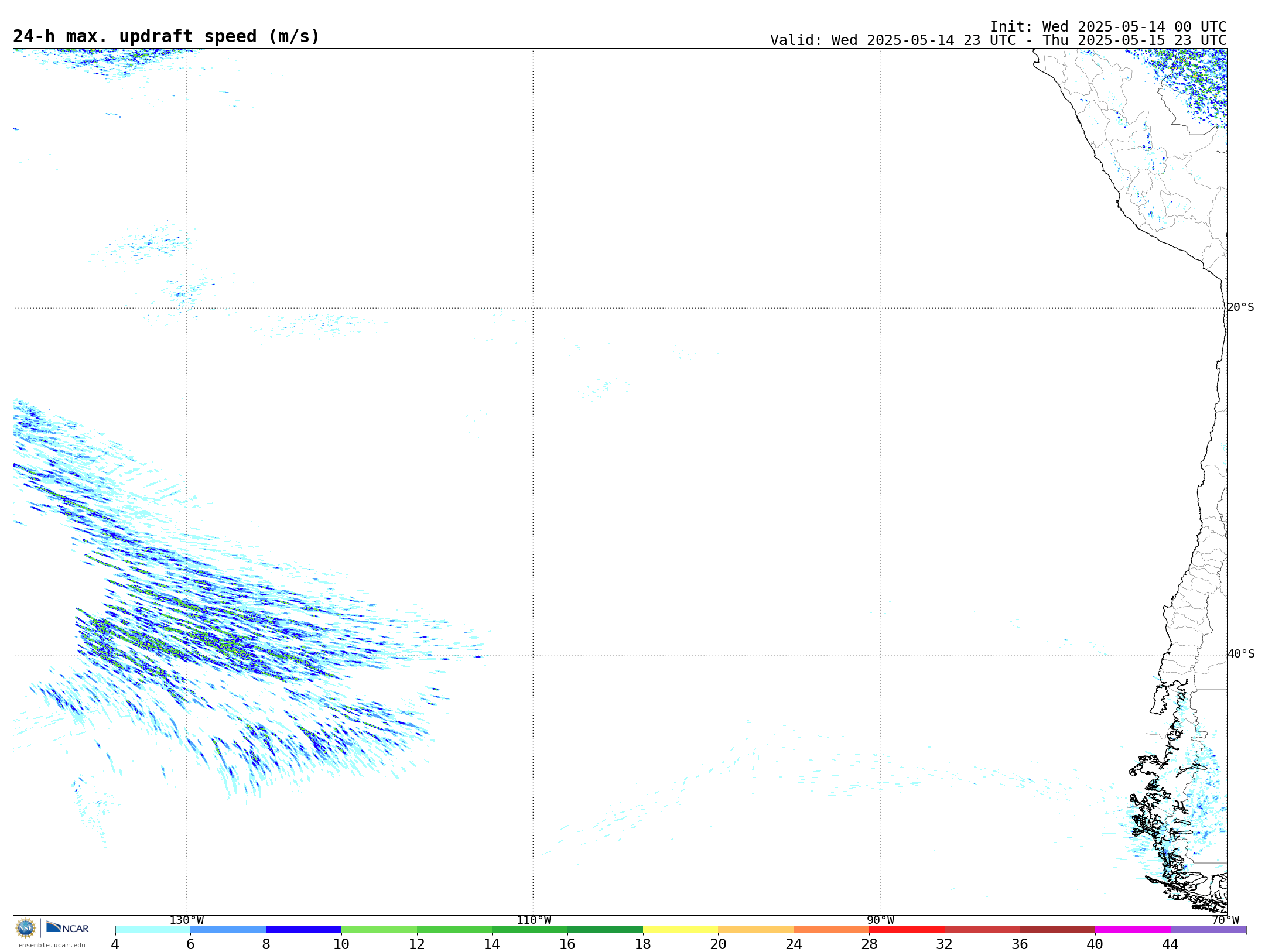The height and width of the screenshot is (952, 1265).
Task: Click the colorbar tick label '4'
Action: (x=115, y=944)
